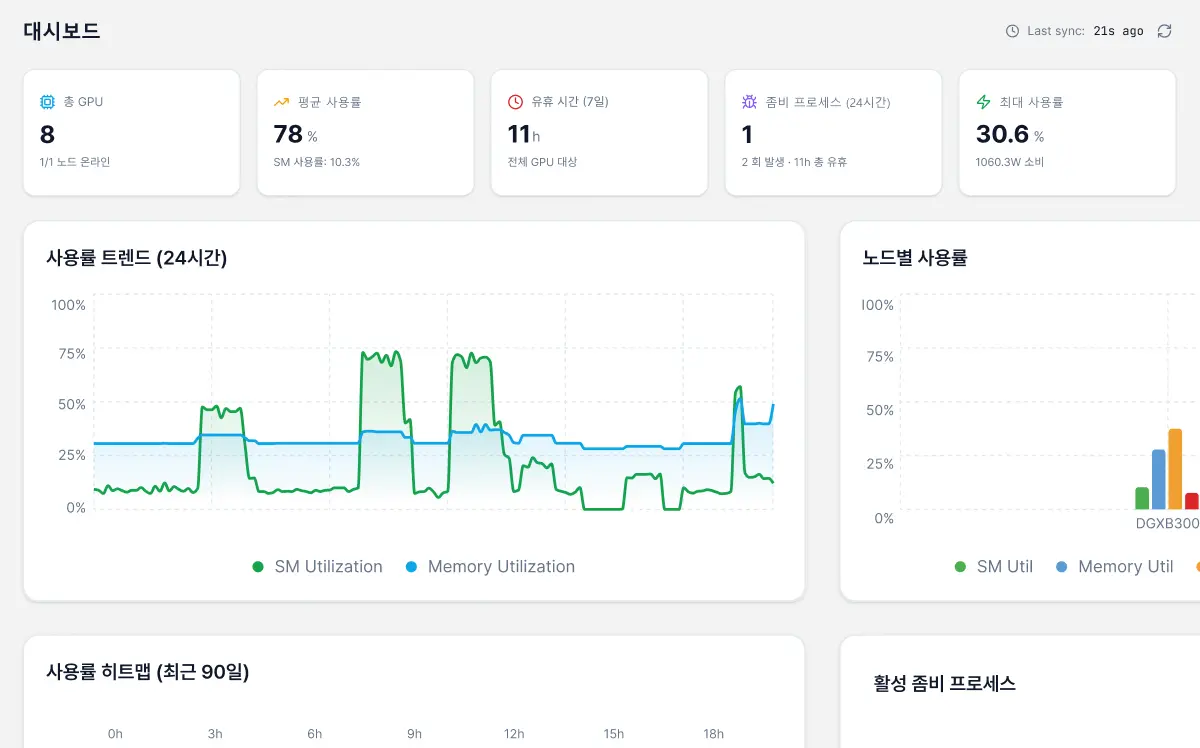This screenshot has width=1200, height=748.
Task: Click the 활성 좀비 프로세스 panel title
Action: (x=945, y=684)
